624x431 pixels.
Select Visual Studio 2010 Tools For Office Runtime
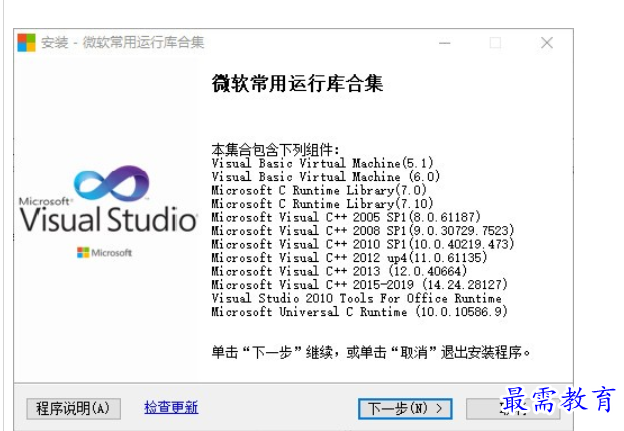pyautogui.click(x=357, y=298)
